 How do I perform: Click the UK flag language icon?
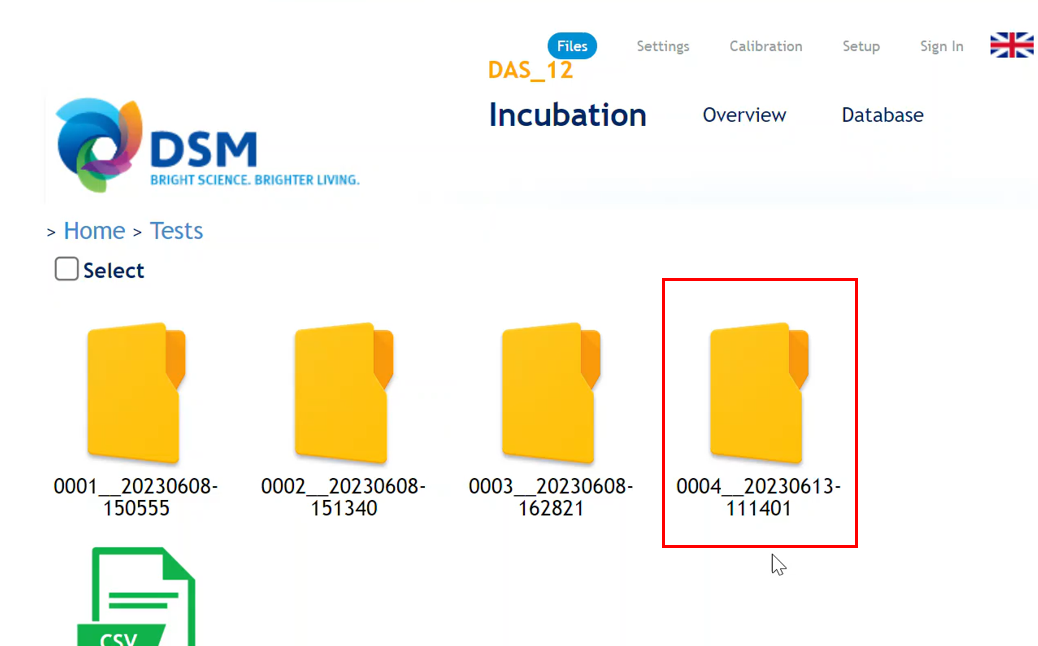point(1011,45)
